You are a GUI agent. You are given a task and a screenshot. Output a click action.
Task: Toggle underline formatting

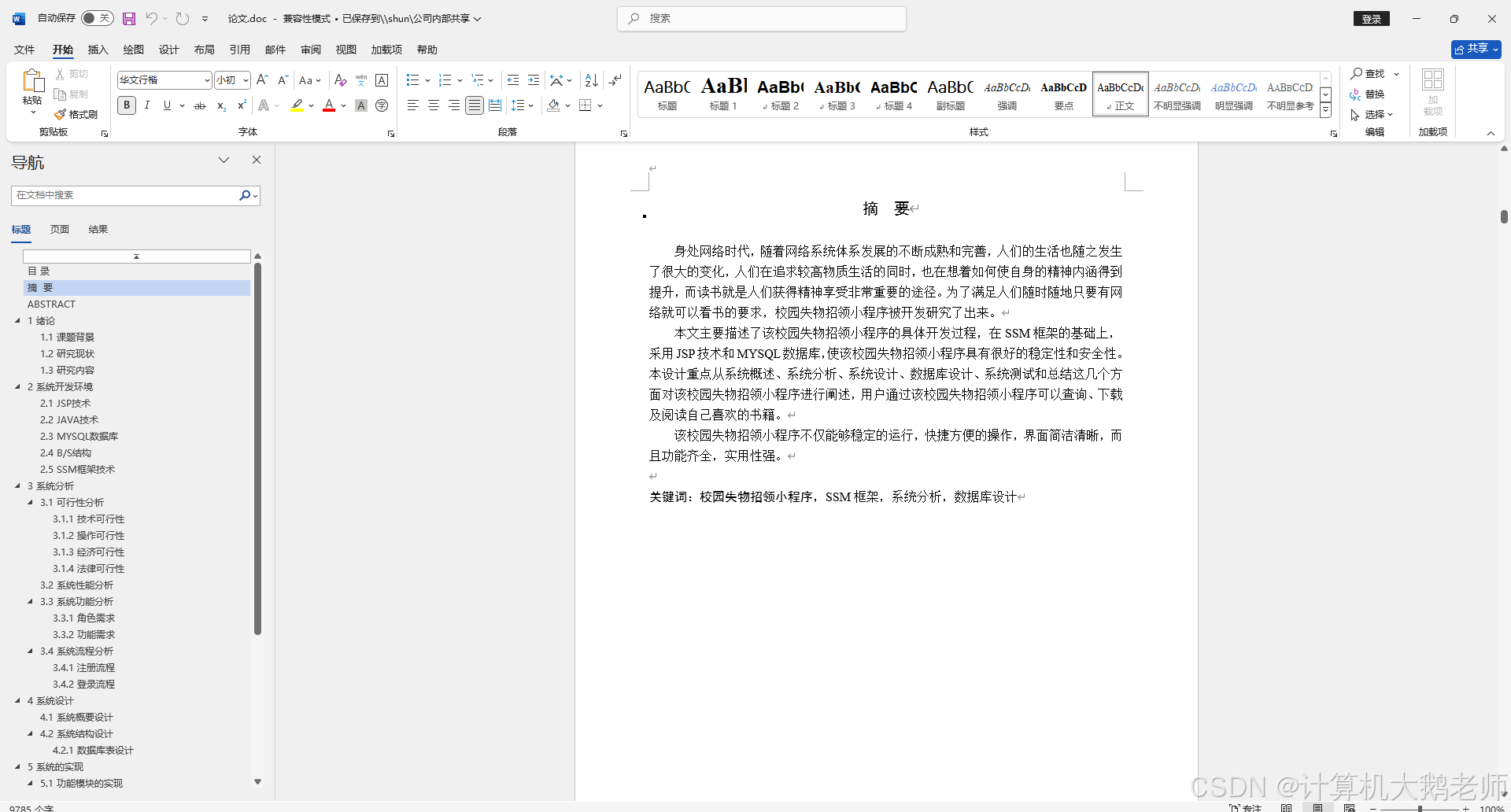pyautogui.click(x=166, y=105)
